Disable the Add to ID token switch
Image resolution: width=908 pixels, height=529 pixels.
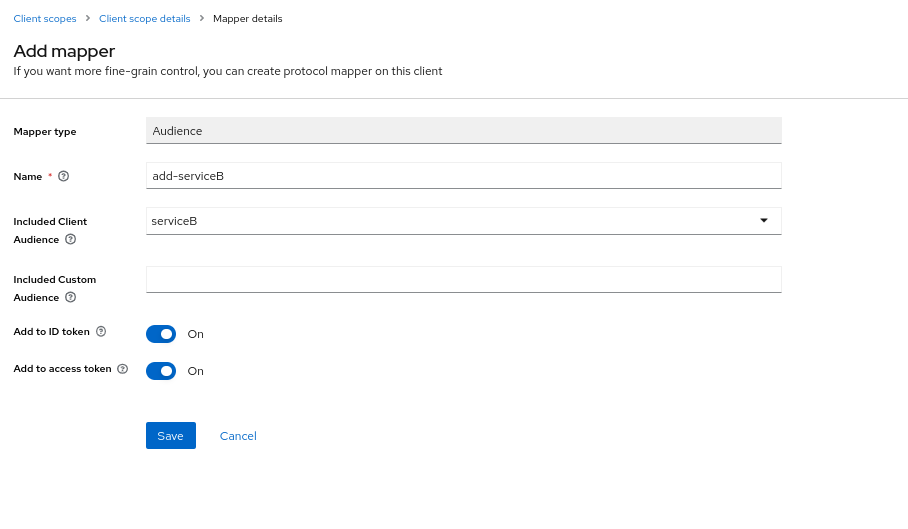tap(161, 334)
